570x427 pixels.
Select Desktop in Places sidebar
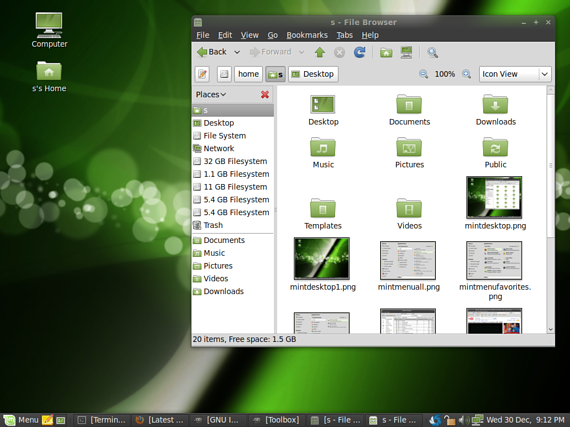[233, 123]
